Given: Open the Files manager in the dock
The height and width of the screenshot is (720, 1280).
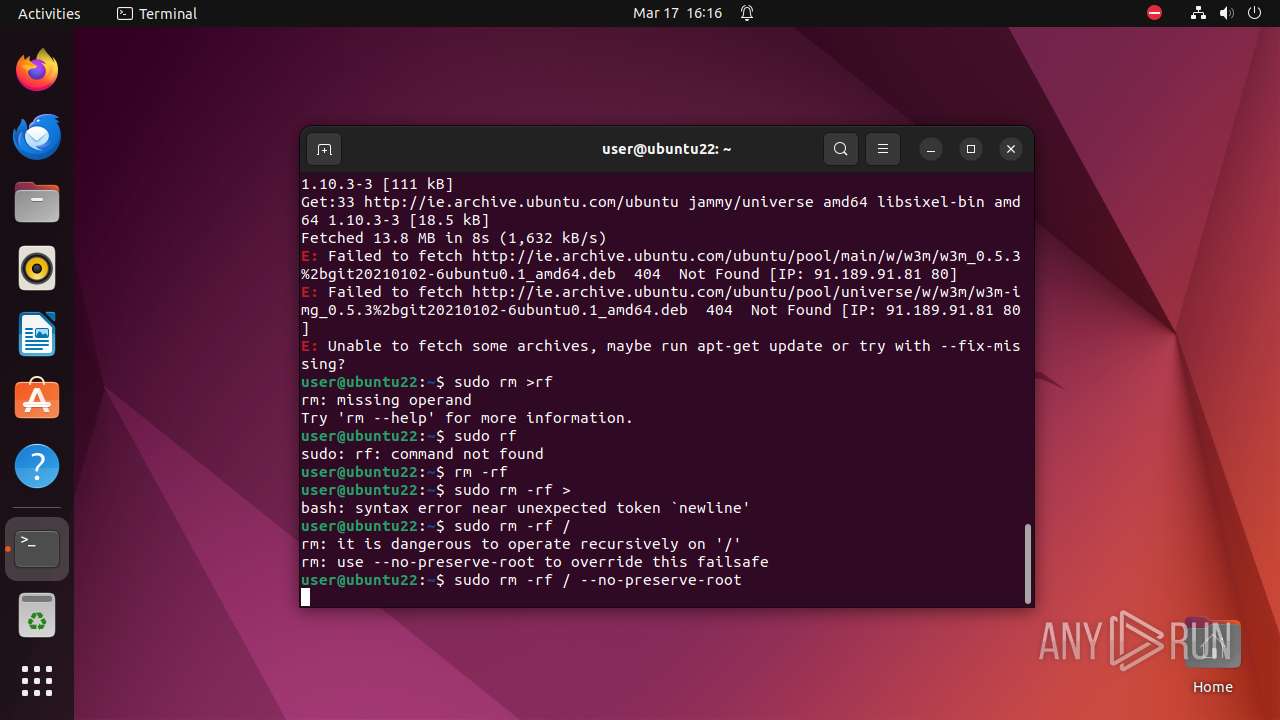Looking at the screenshot, I should pos(37,202).
